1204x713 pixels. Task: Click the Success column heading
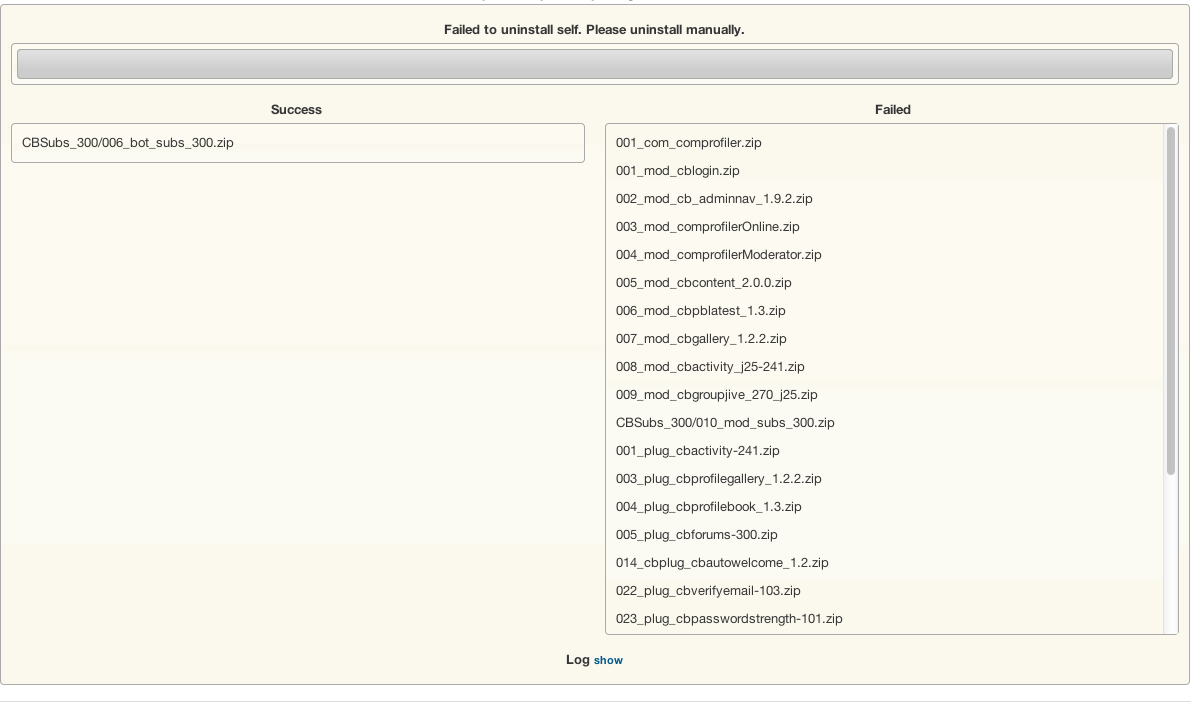[x=296, y=110]
